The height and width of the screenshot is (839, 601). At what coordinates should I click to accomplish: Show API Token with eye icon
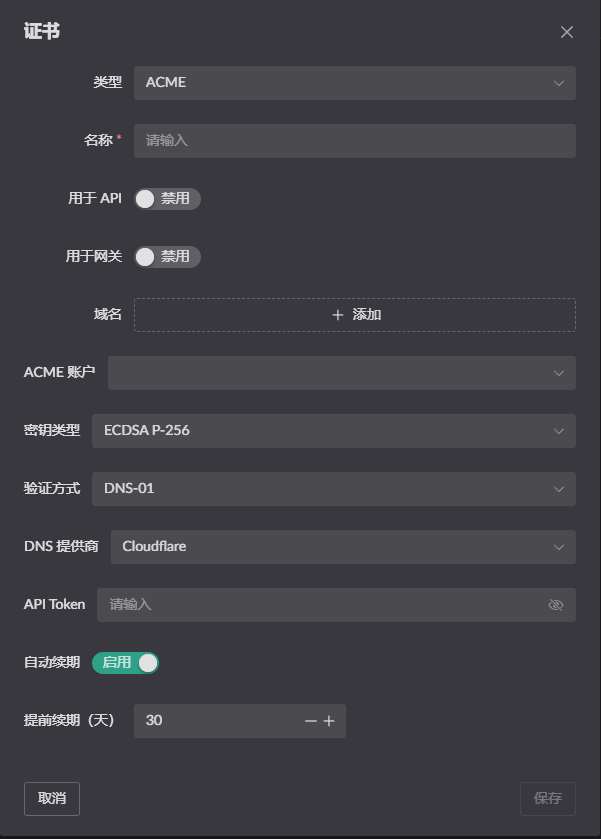point(556,605)
